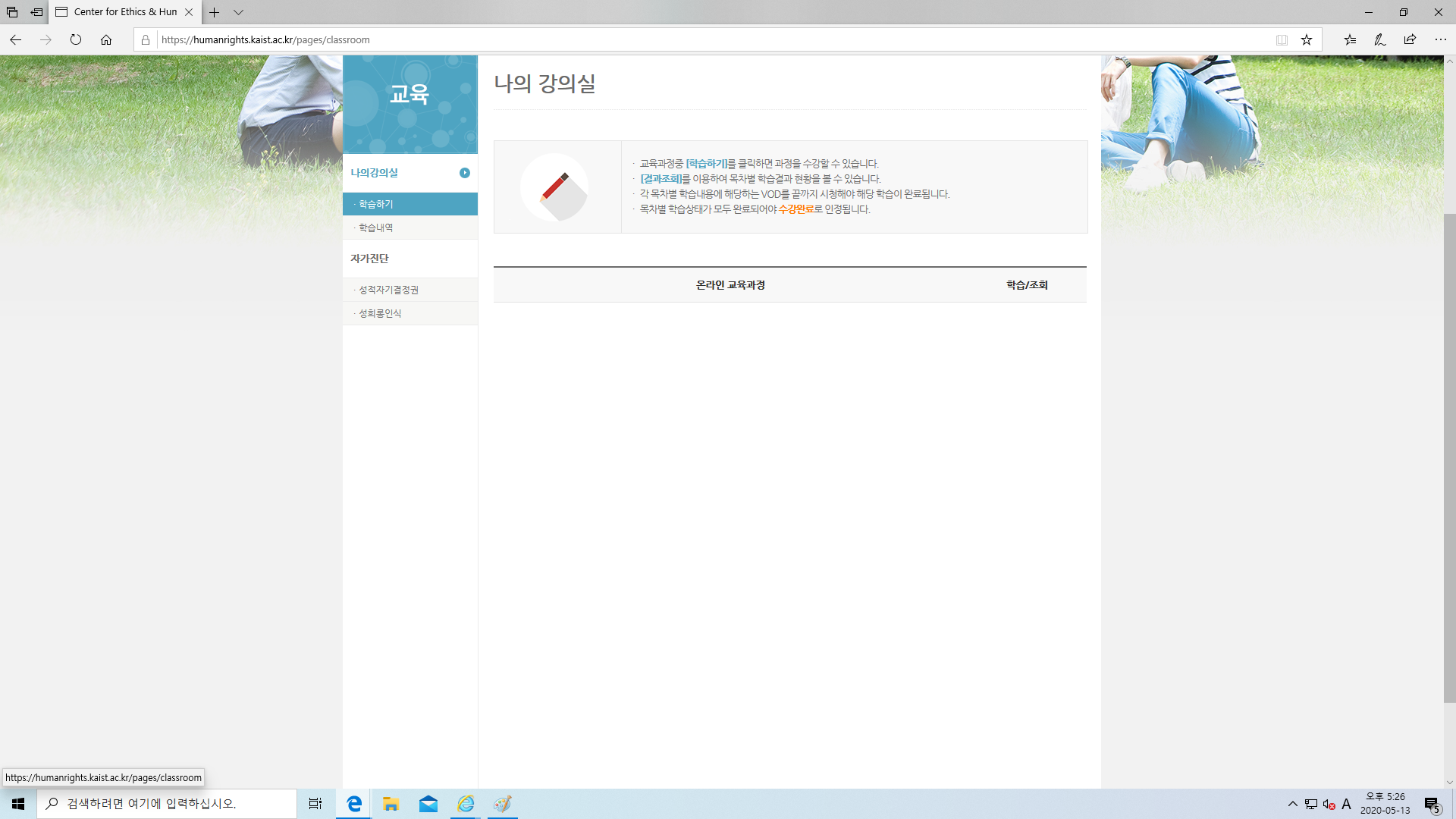Open Internet Explorer from taskbar
Viewport: 1456px width, 819px height.
click(466, 804)
